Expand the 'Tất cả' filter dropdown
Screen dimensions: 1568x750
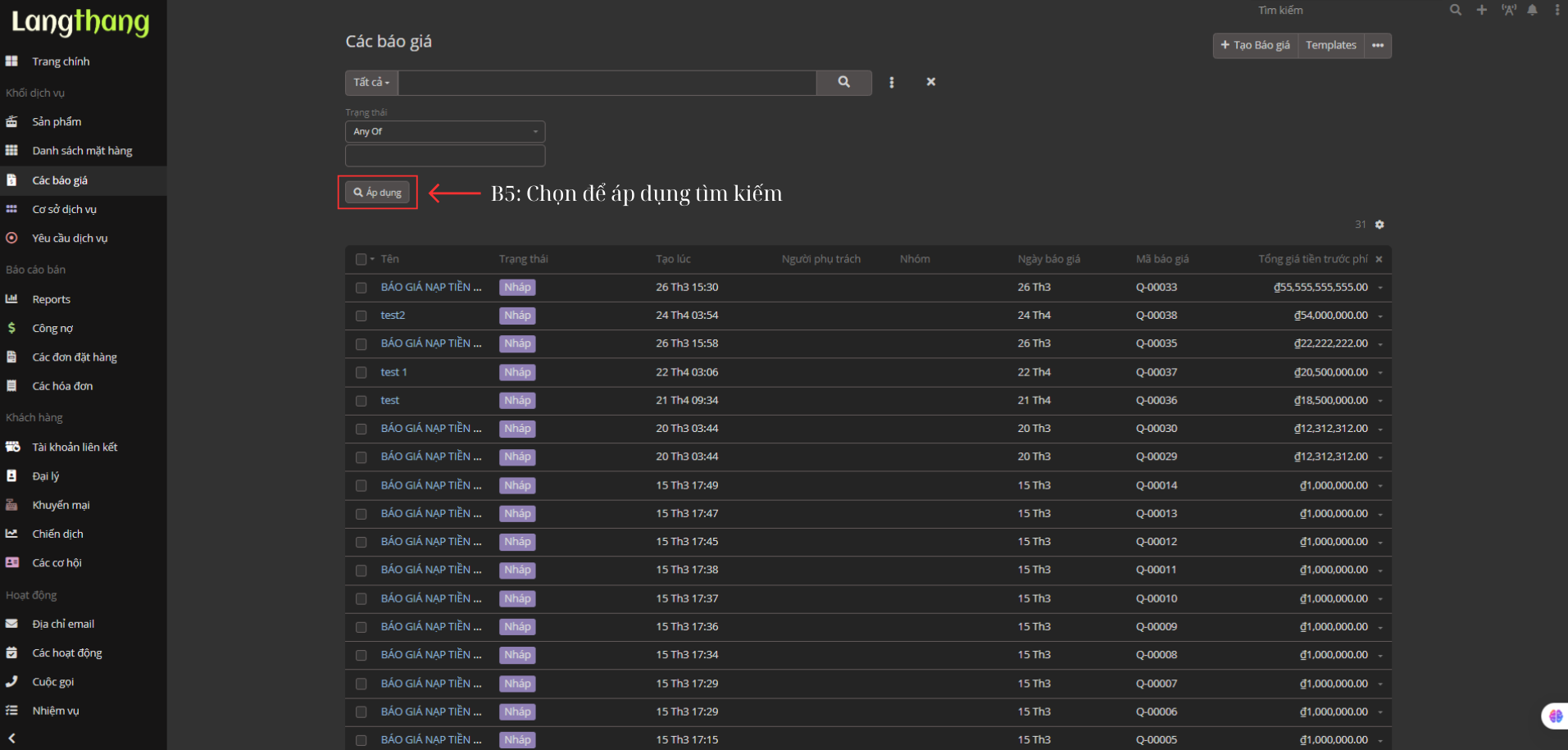point(371,82)
